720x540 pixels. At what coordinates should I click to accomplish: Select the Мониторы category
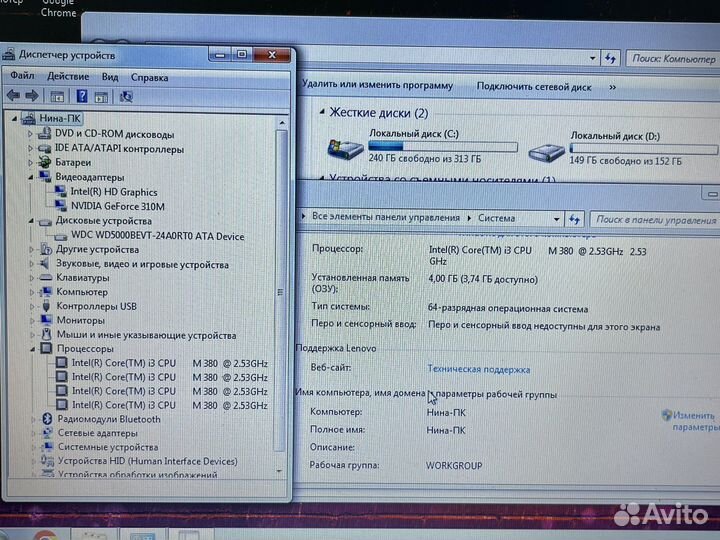tap(81, 321)
